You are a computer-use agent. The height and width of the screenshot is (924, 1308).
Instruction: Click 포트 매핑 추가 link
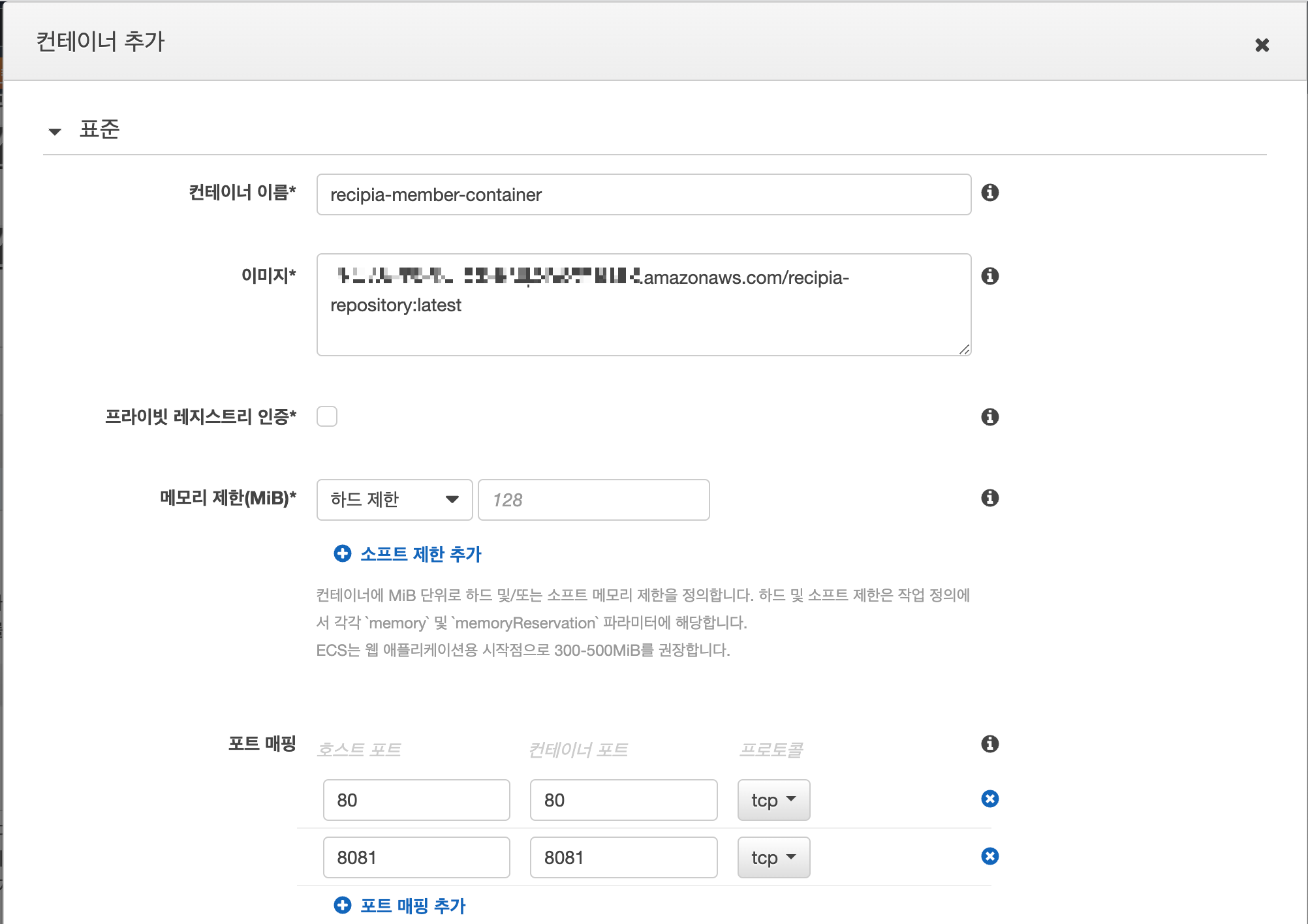[413, 906]
